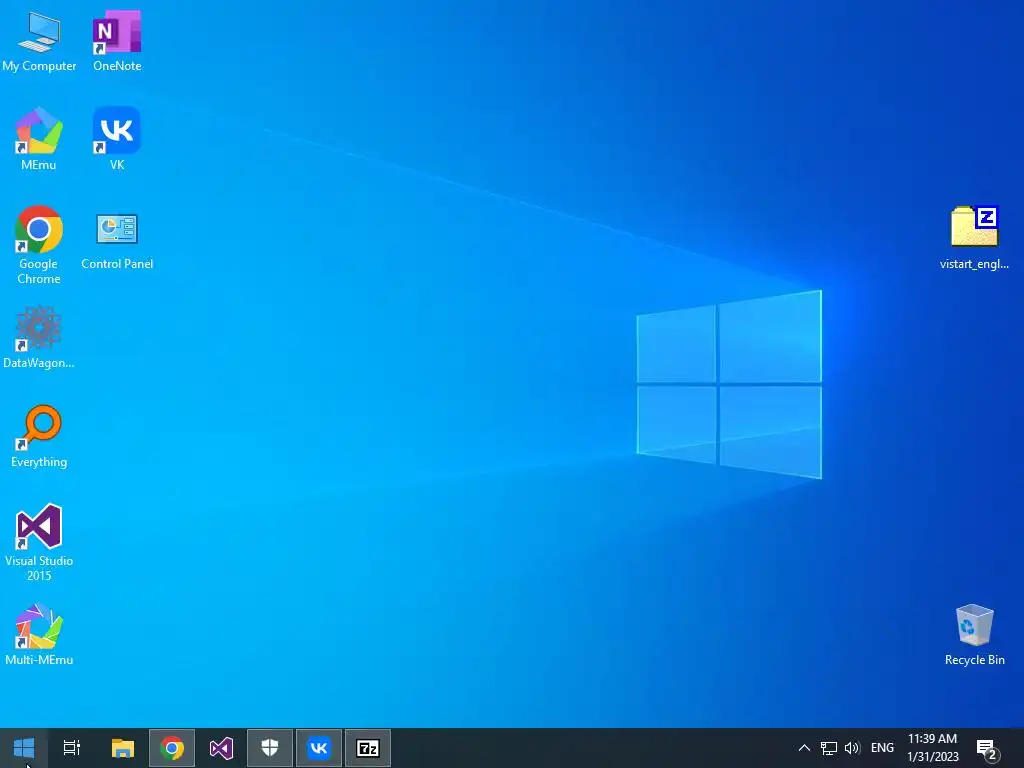Select the Visual Studio 2015 desktop shortcut

pos(39,543)
